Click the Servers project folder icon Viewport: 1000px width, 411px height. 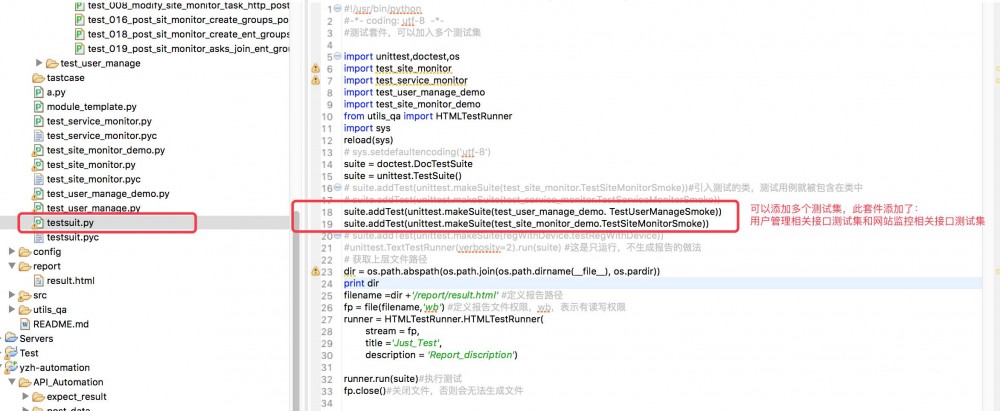11,338
